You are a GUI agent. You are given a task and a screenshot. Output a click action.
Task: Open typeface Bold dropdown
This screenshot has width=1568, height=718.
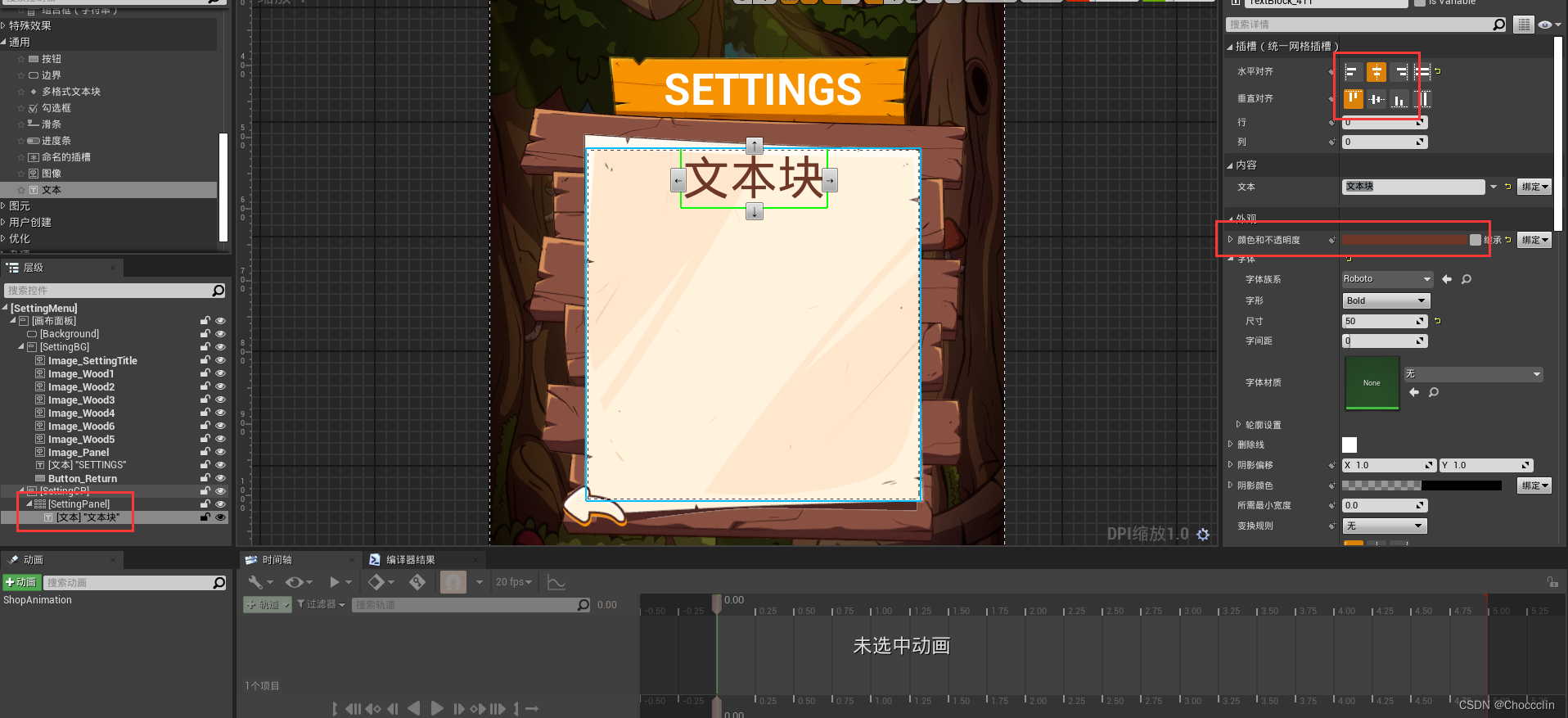[1386, 300]
